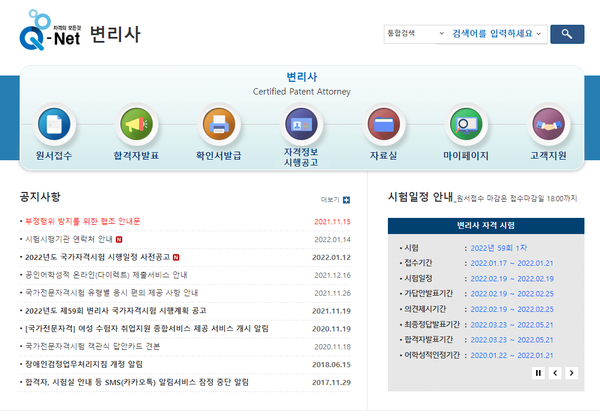The width and height of the screenshot is (600, 411).
Task: Open notice 제59회 변리사 국가자격시험 시행계획 공고
Action: (x=116, y=311)
